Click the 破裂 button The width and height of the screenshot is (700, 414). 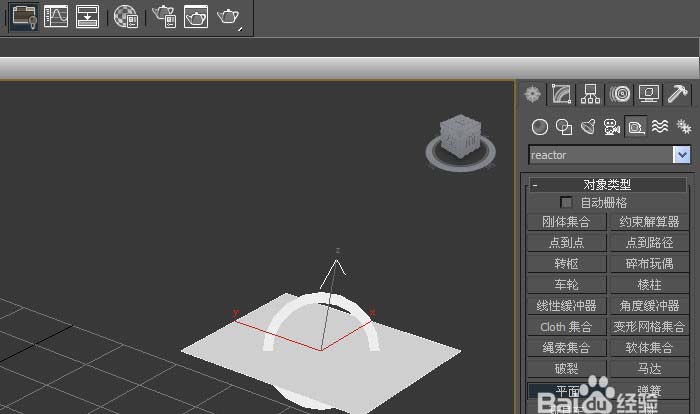pyautogui.click(x=567, y=369)
